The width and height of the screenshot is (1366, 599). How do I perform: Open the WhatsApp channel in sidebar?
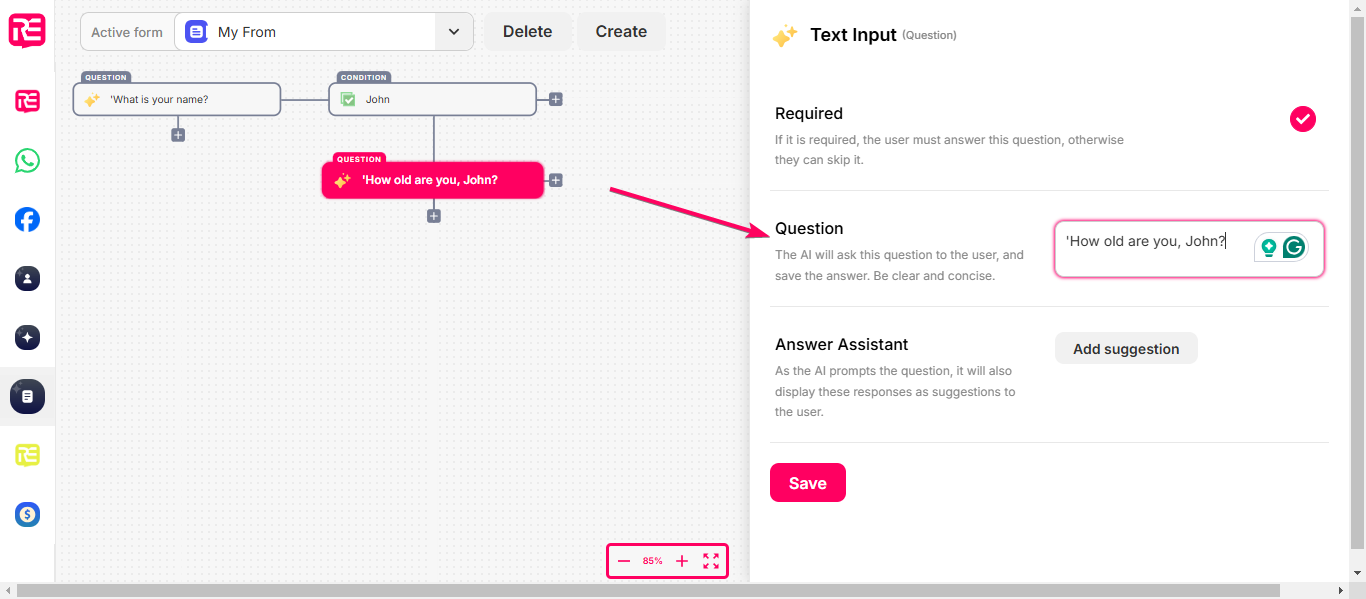(27, 160)
